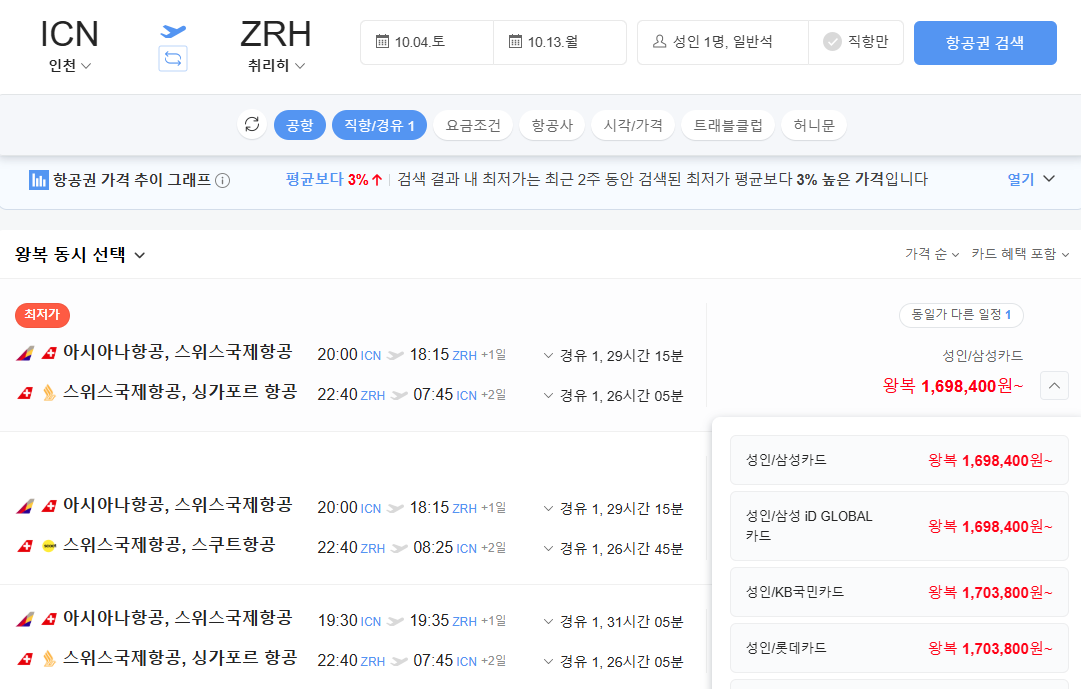The width and height of the screenshot is (1081, 689).
Task: Open 카드 혜택 포함 dropdown
Action: point(1020,254)
